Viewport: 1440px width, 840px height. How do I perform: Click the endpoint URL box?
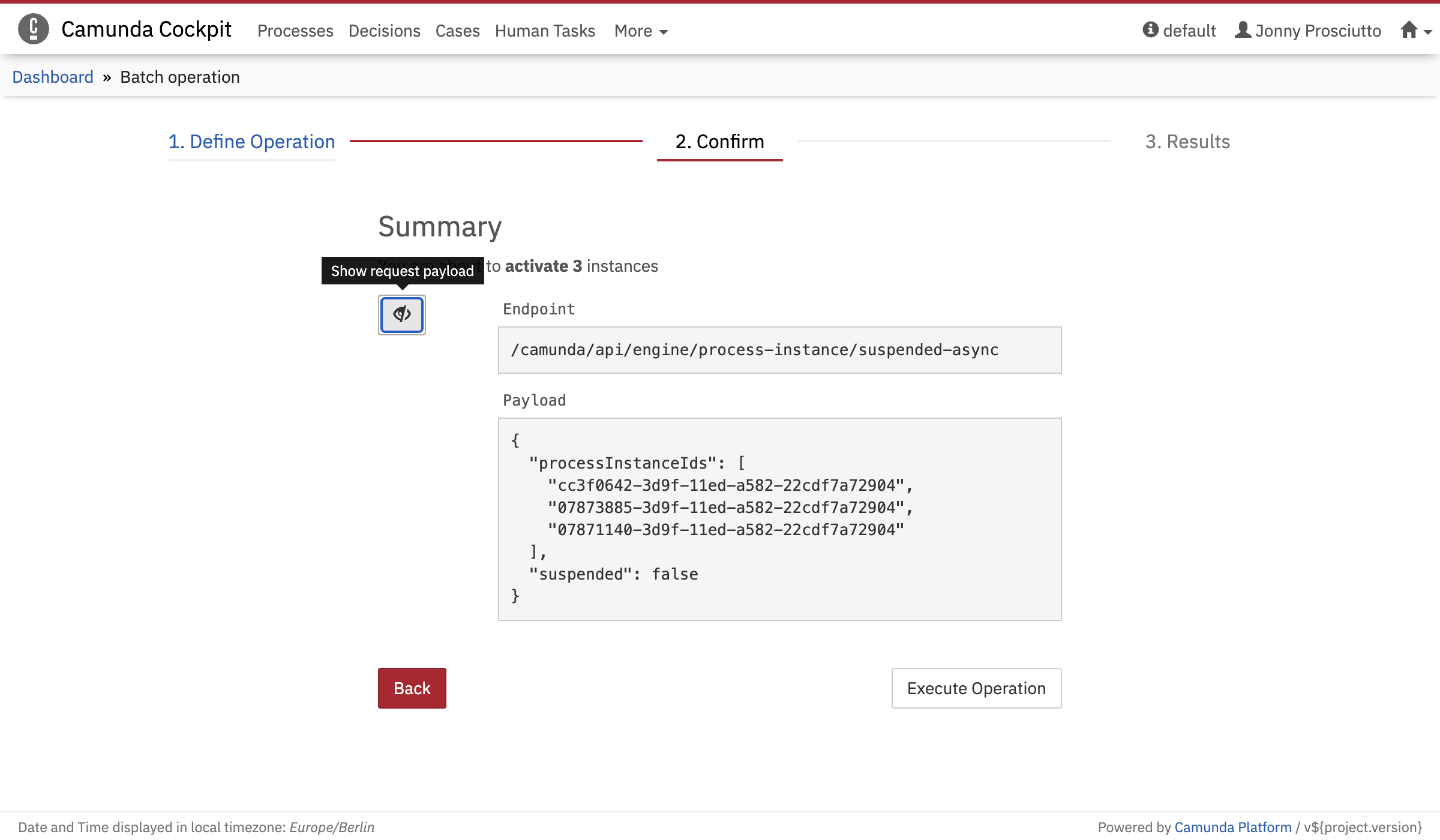[779, 350]
